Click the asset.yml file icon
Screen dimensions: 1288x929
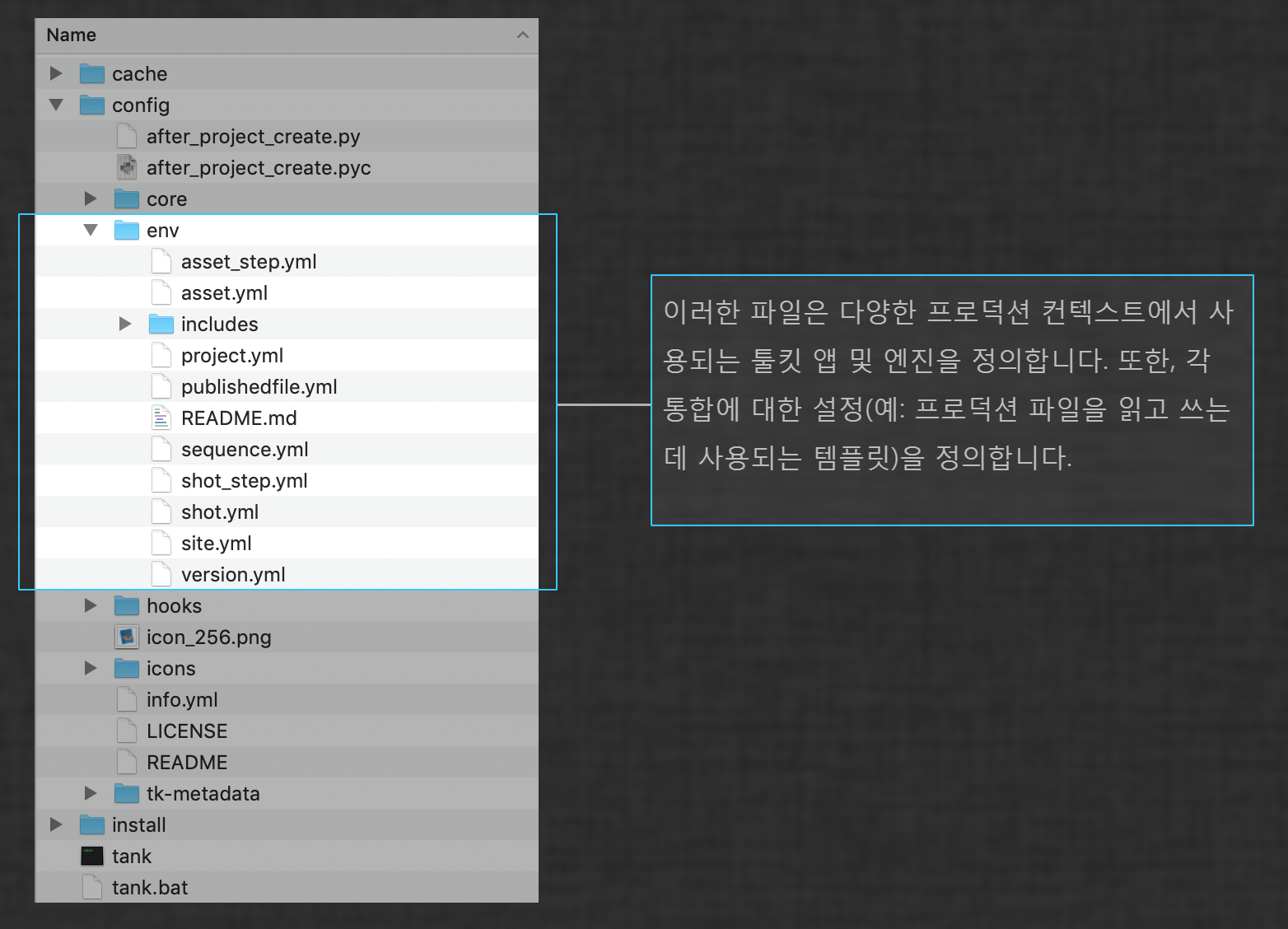pyautogui.click(x=161, y=293)
